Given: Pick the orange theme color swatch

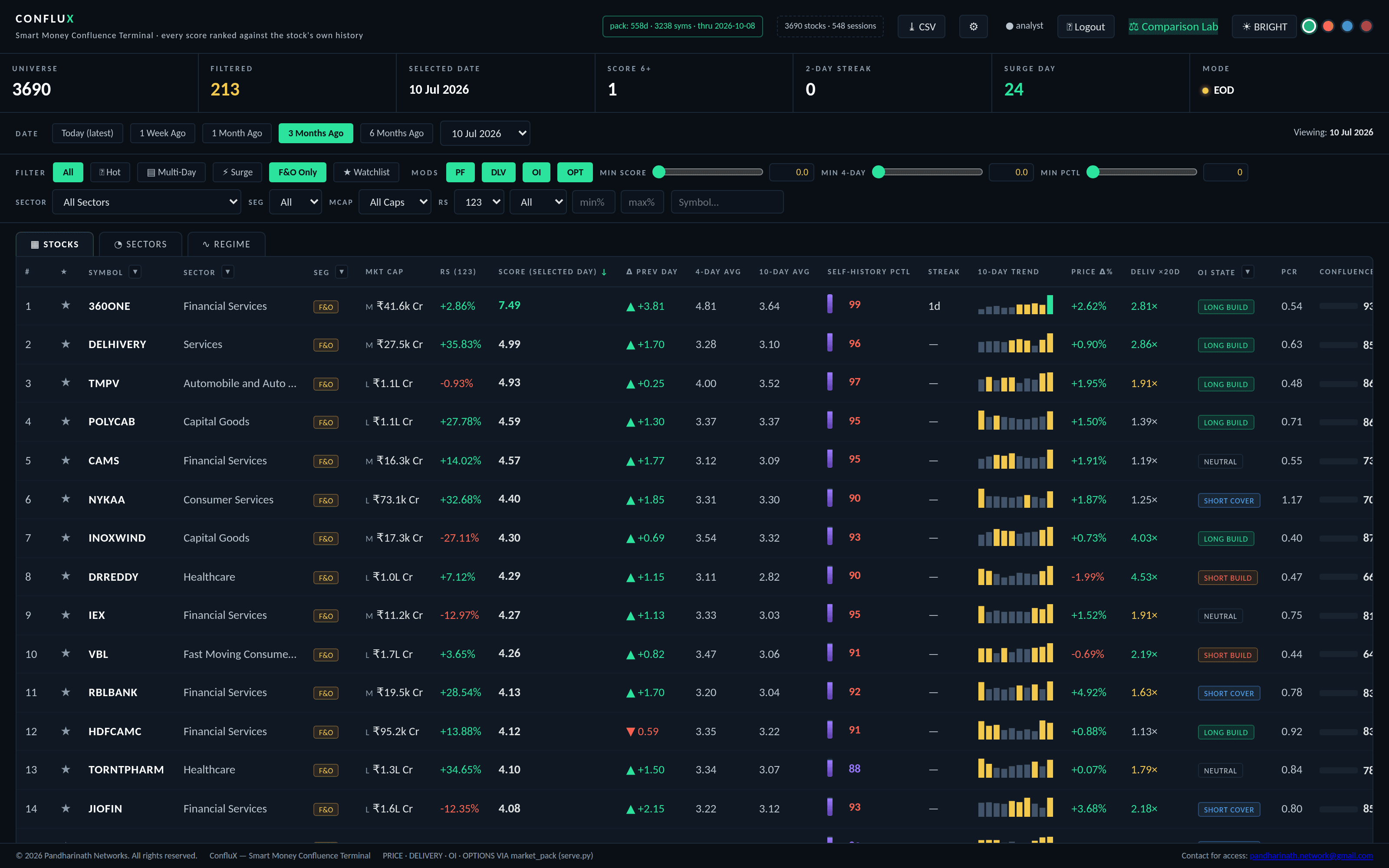Looking at the screenshot, I should (1328, 26).
